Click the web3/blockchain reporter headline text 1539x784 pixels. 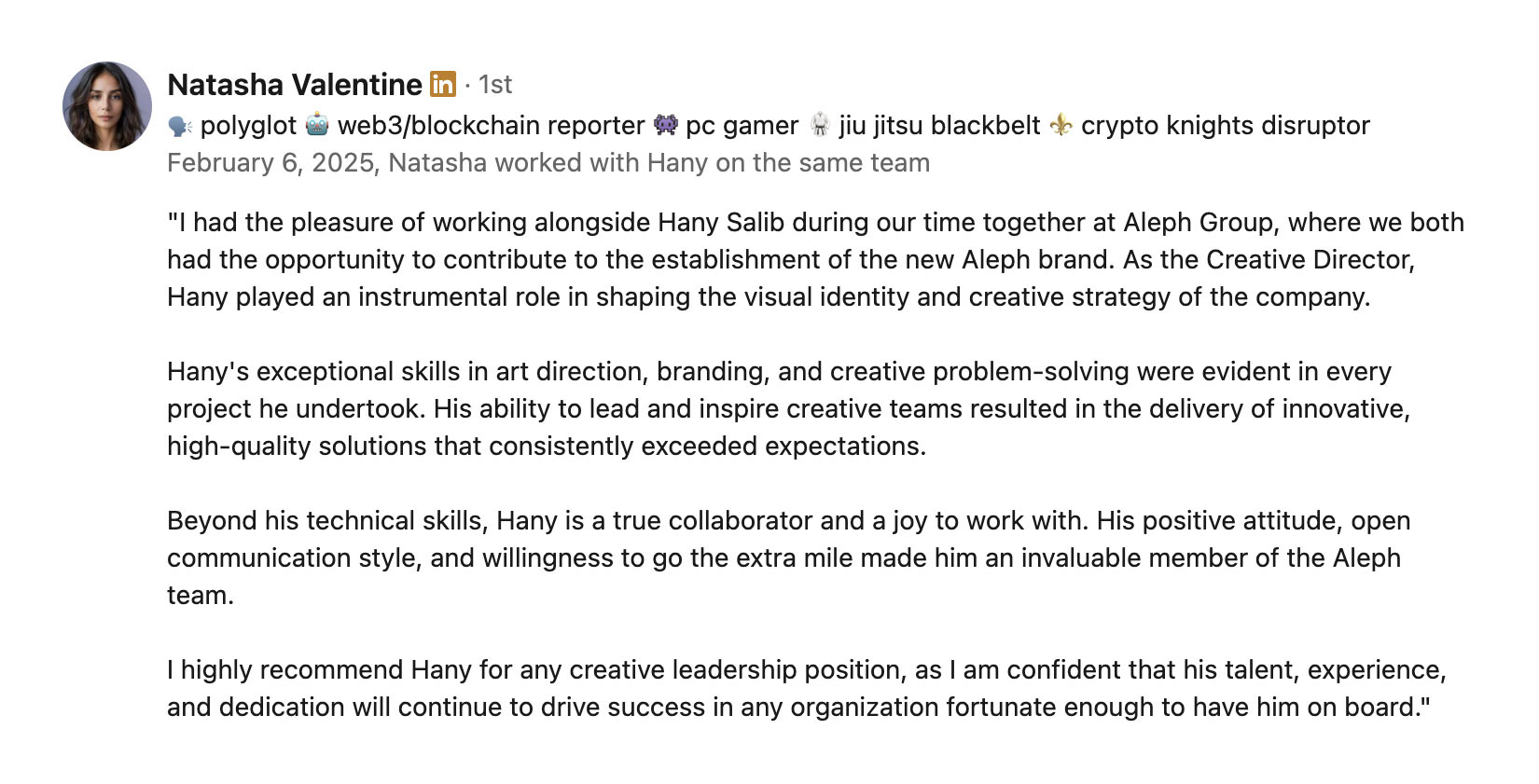coord(491,126)
